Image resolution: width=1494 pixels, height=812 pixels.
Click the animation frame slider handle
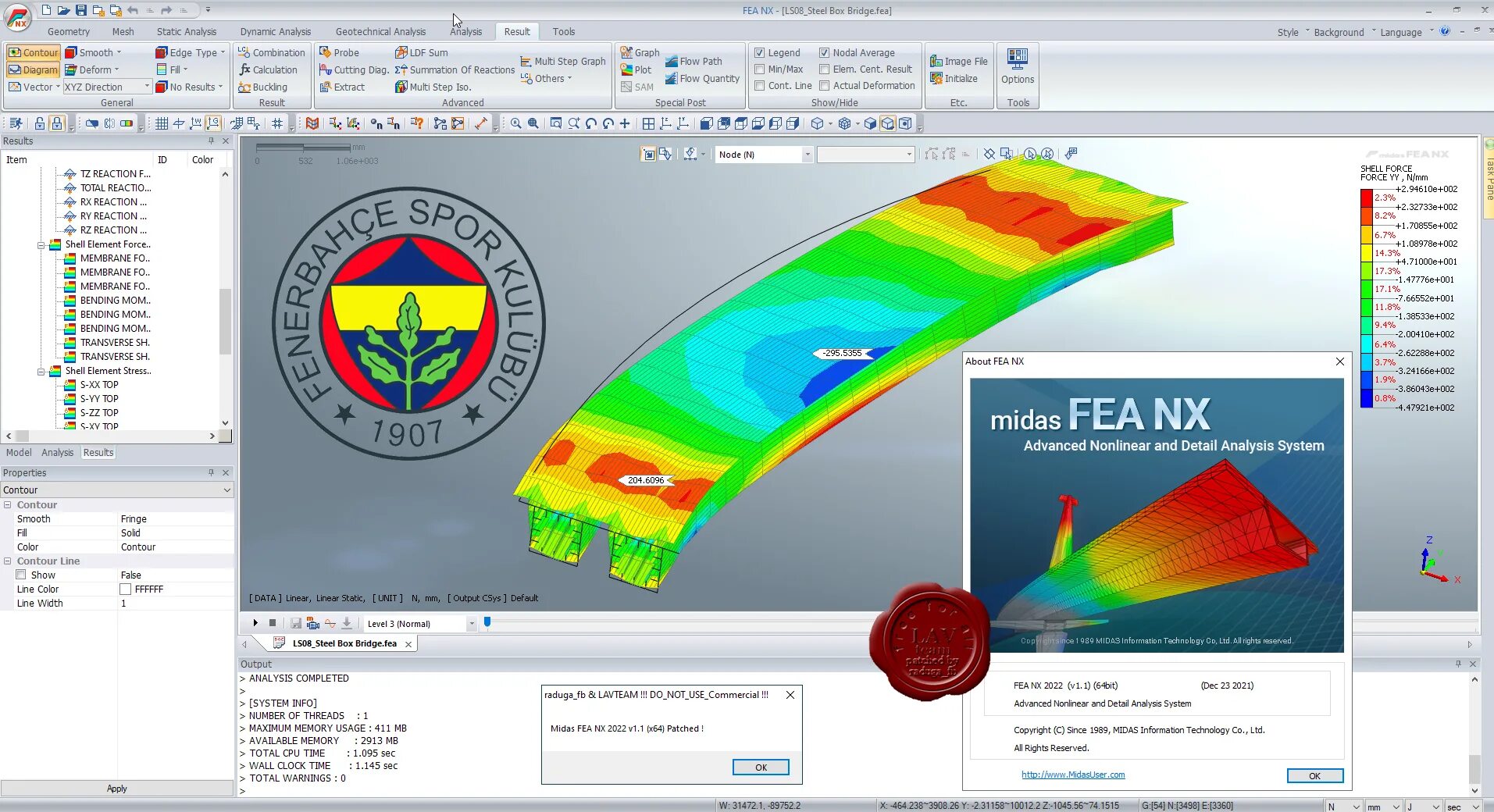tap(487, 622)
